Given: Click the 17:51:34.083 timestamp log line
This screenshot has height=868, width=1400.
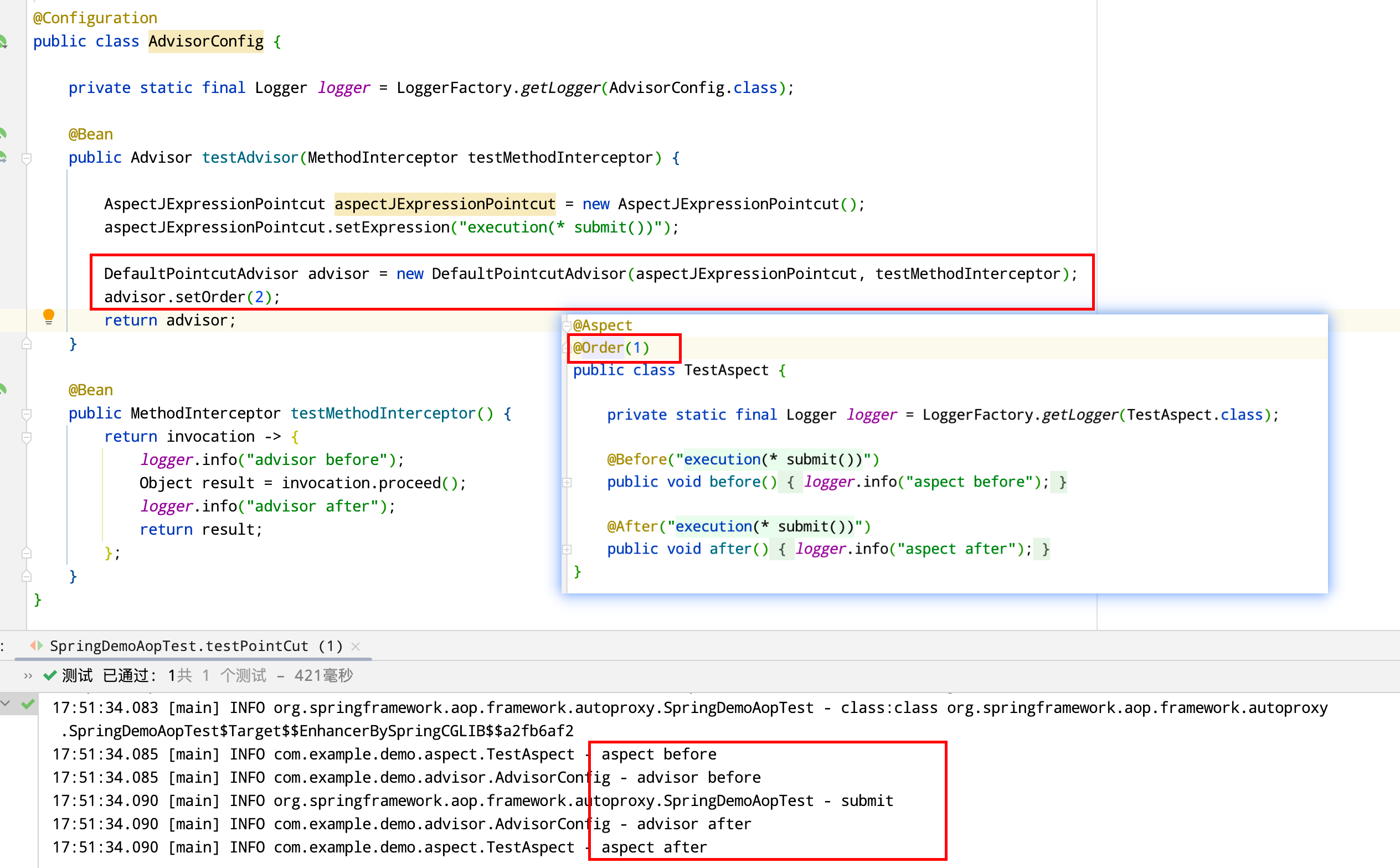Looking at the screenshot, I should click(x=689, y=708).
